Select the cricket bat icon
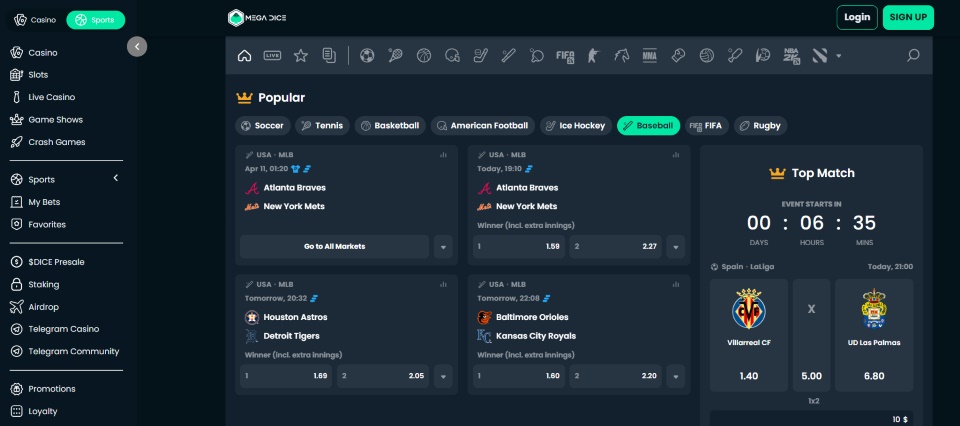960x426 pixels. point(735,56)
